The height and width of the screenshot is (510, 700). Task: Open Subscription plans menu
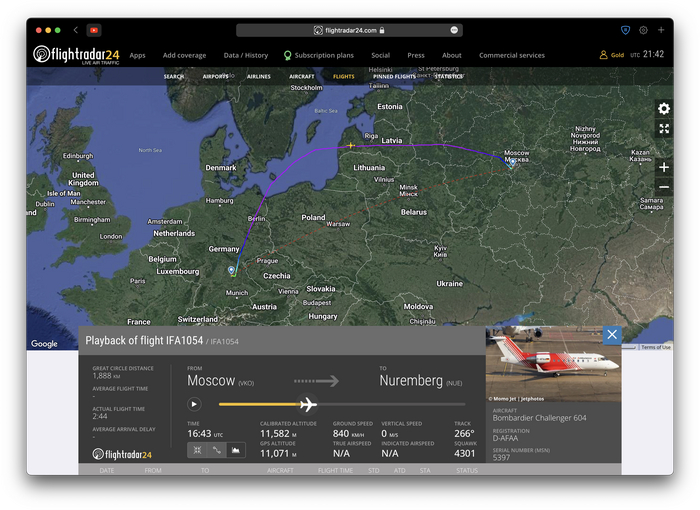tap(321, 56)
